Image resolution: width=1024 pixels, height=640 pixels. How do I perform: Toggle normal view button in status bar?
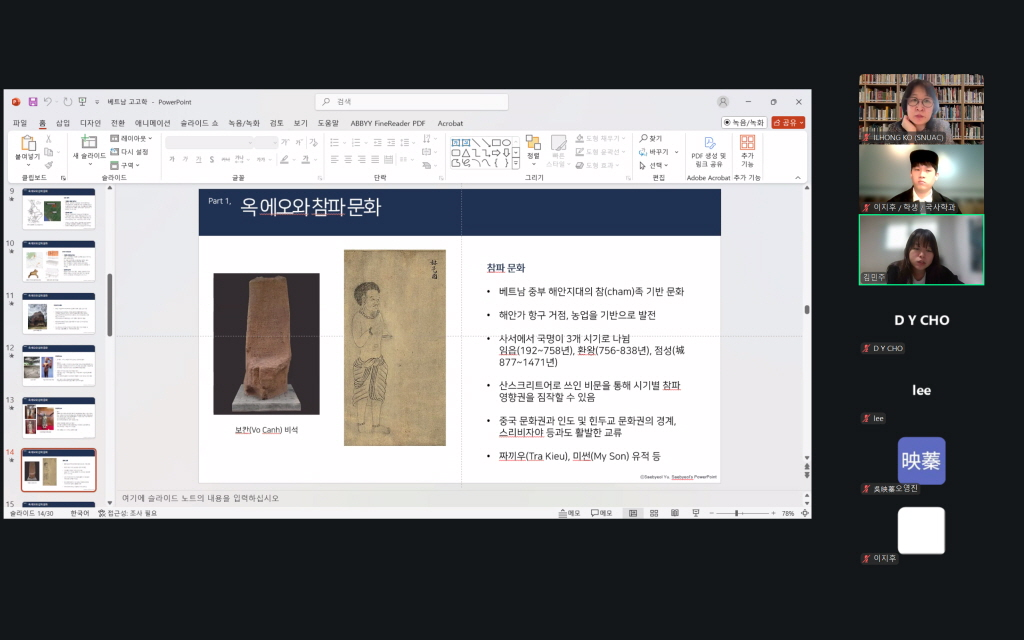point(633,513)
